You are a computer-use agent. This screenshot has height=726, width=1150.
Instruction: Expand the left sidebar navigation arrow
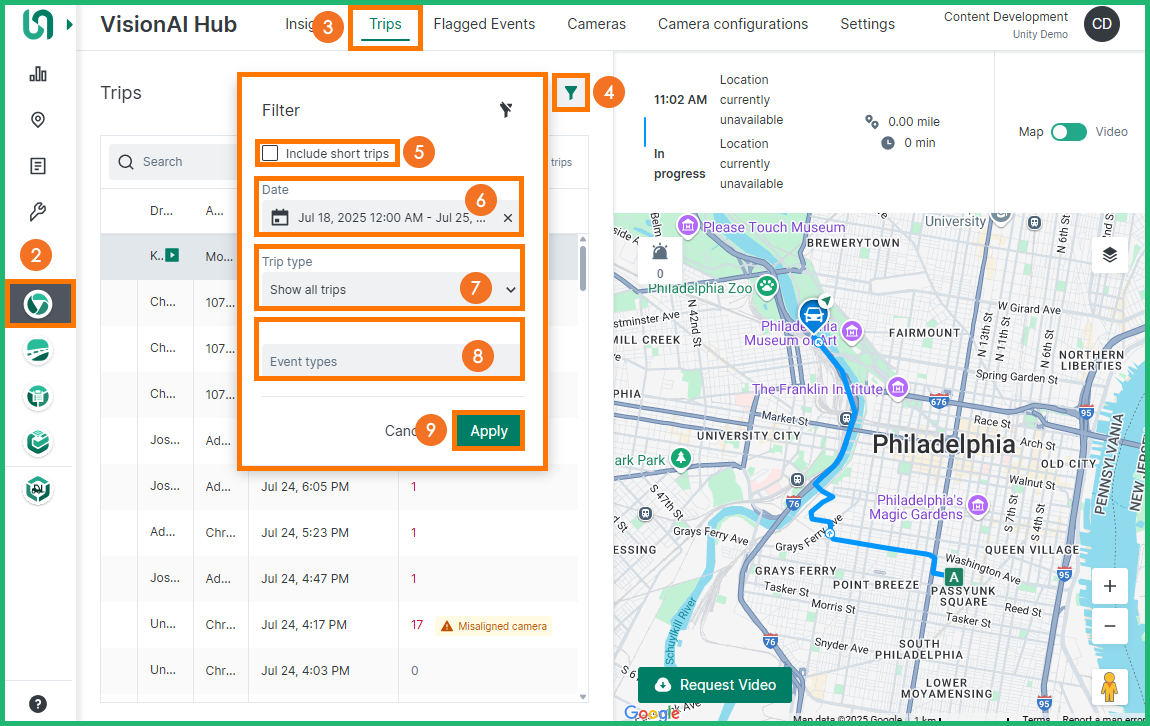tap(70, 24)
